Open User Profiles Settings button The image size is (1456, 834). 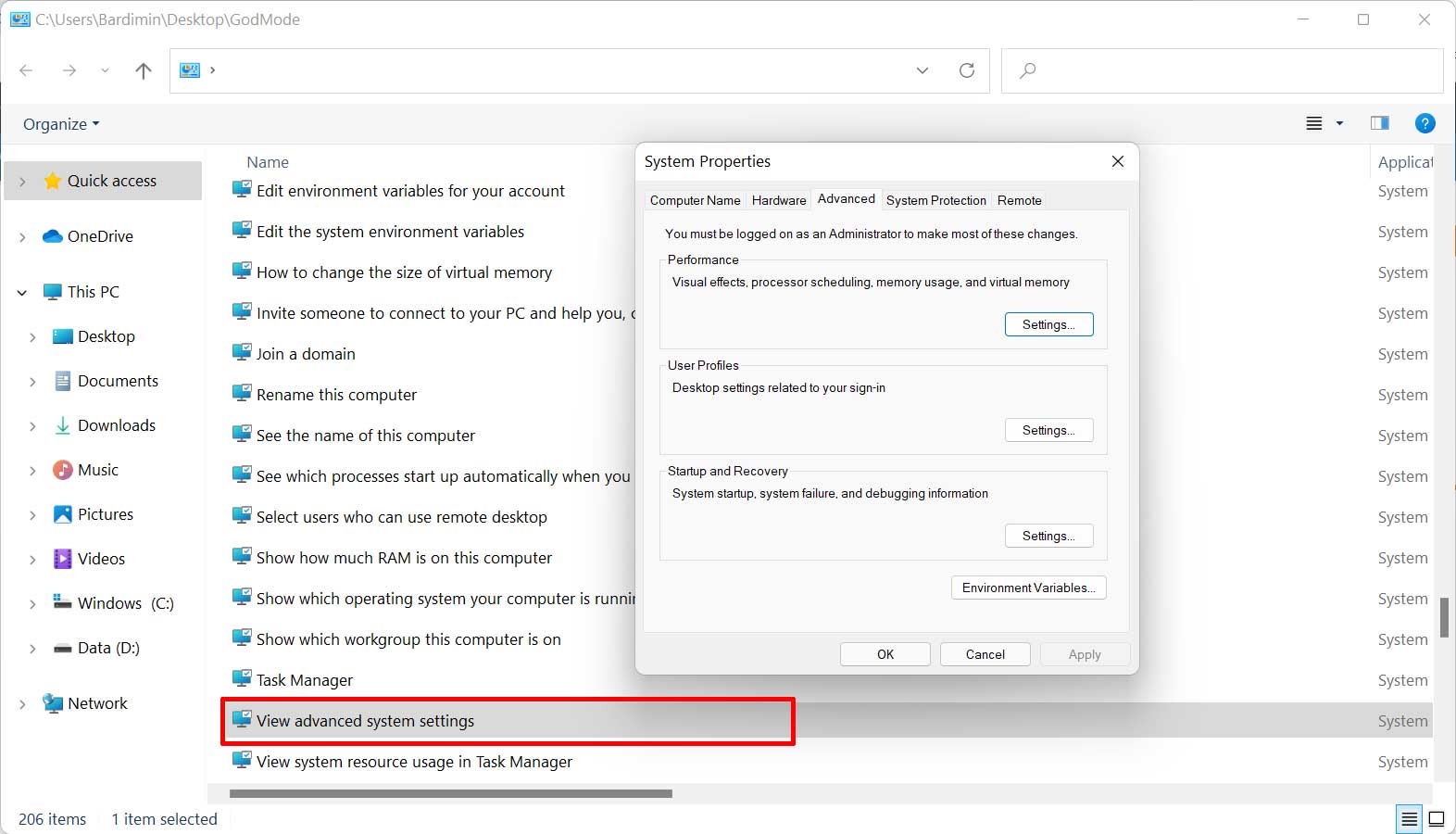[1049, 430]
